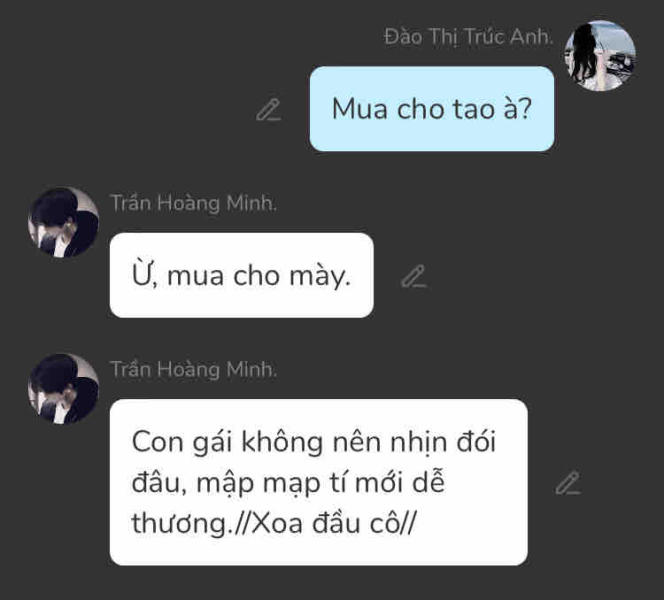Image resolution: width=664 pixels, height=600 pixels.
Task: Click name label above "Ừ, mua cho mày."
Action: (193, 203)
